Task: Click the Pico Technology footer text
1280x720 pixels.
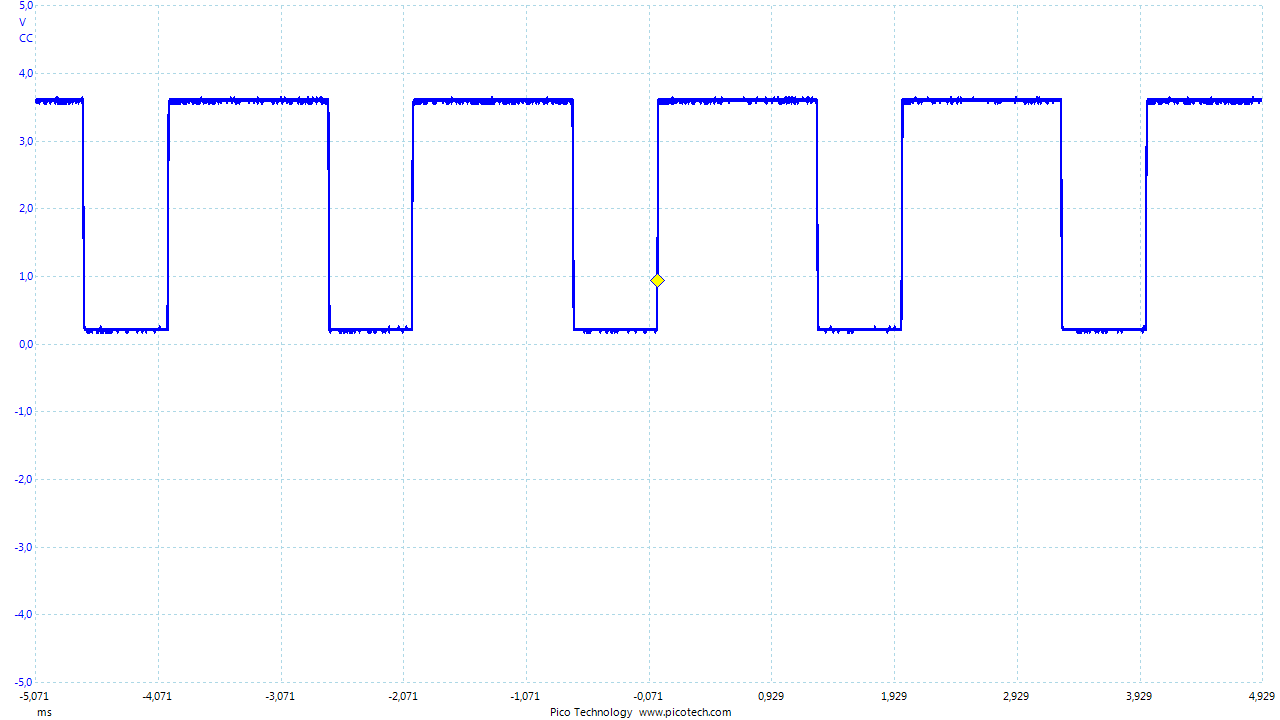Action: point(591,712)
